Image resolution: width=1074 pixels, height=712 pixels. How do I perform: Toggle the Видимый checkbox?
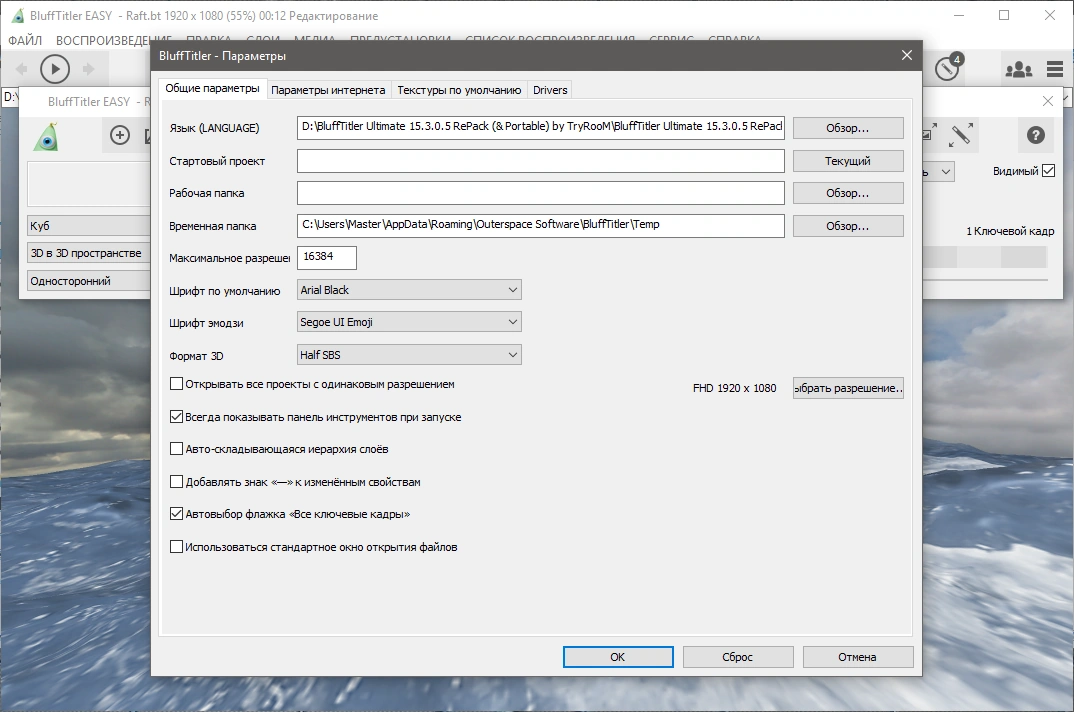click(1048, 171)
